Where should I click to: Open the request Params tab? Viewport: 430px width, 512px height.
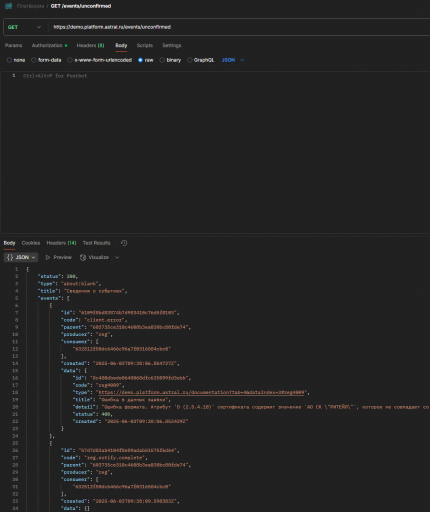13,45
